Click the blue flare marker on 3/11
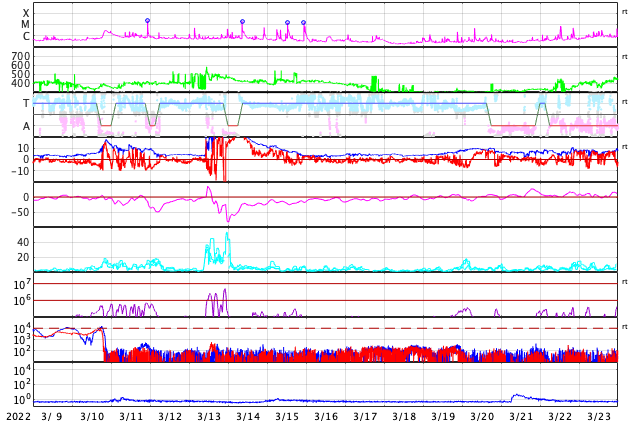 coord(148,21)
